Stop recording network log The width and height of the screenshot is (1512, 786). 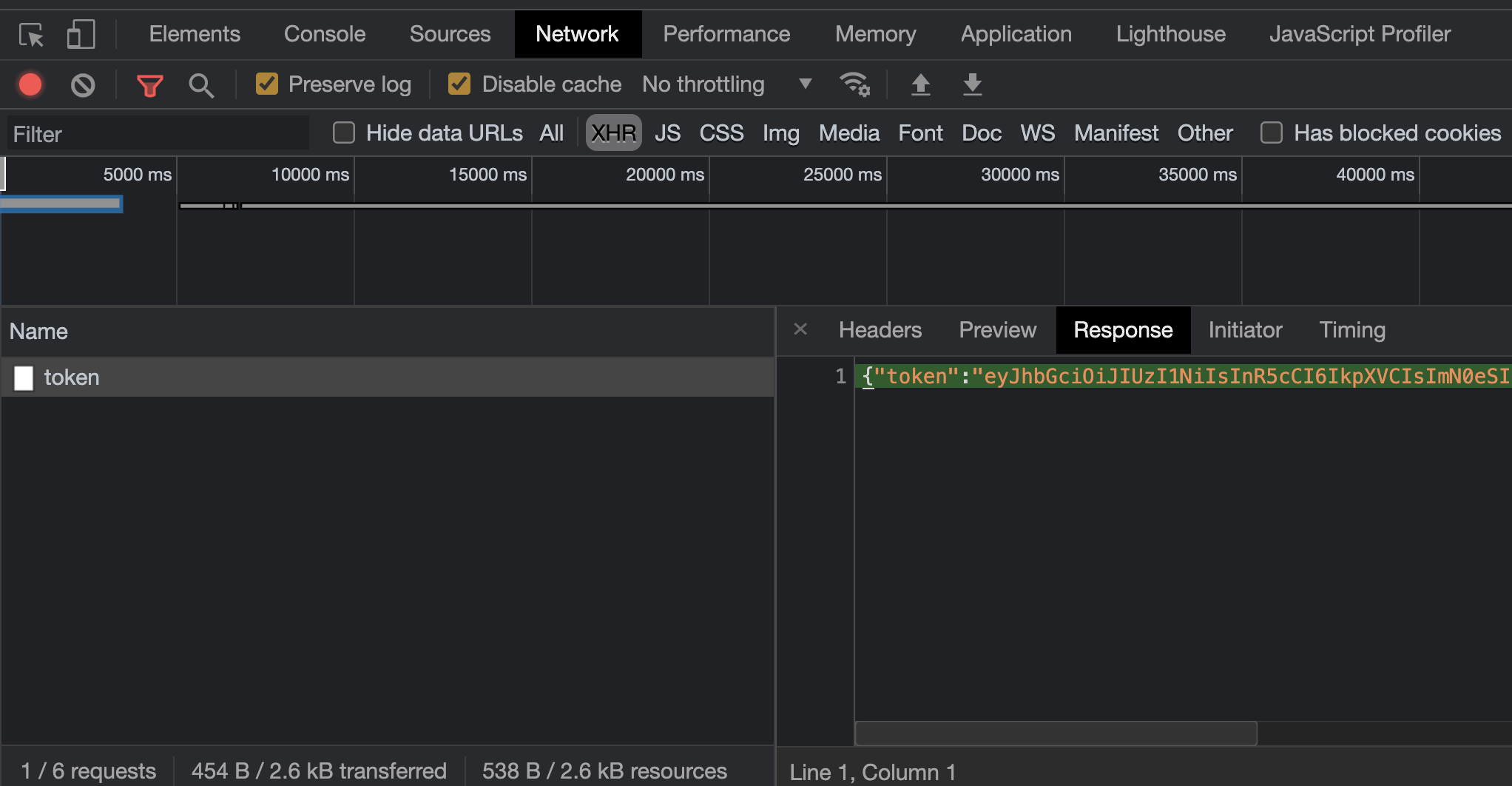coord(30,84)
